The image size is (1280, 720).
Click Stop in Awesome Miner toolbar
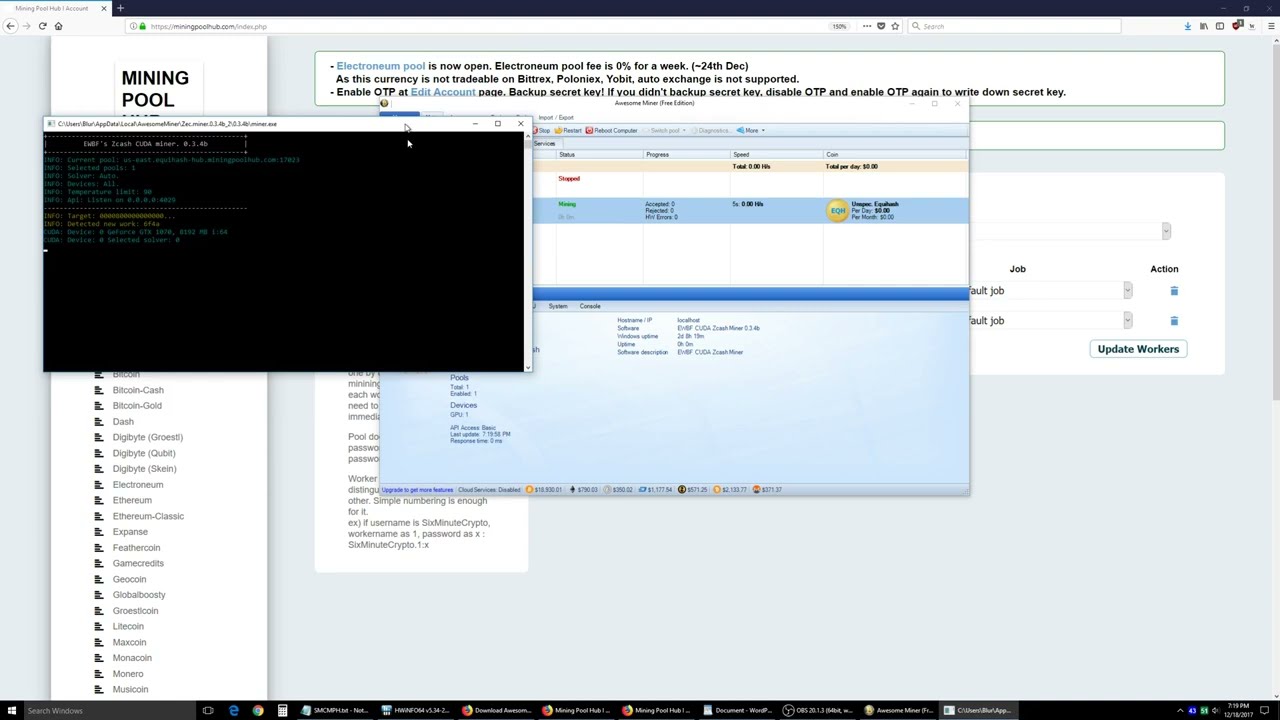[542, 131]
